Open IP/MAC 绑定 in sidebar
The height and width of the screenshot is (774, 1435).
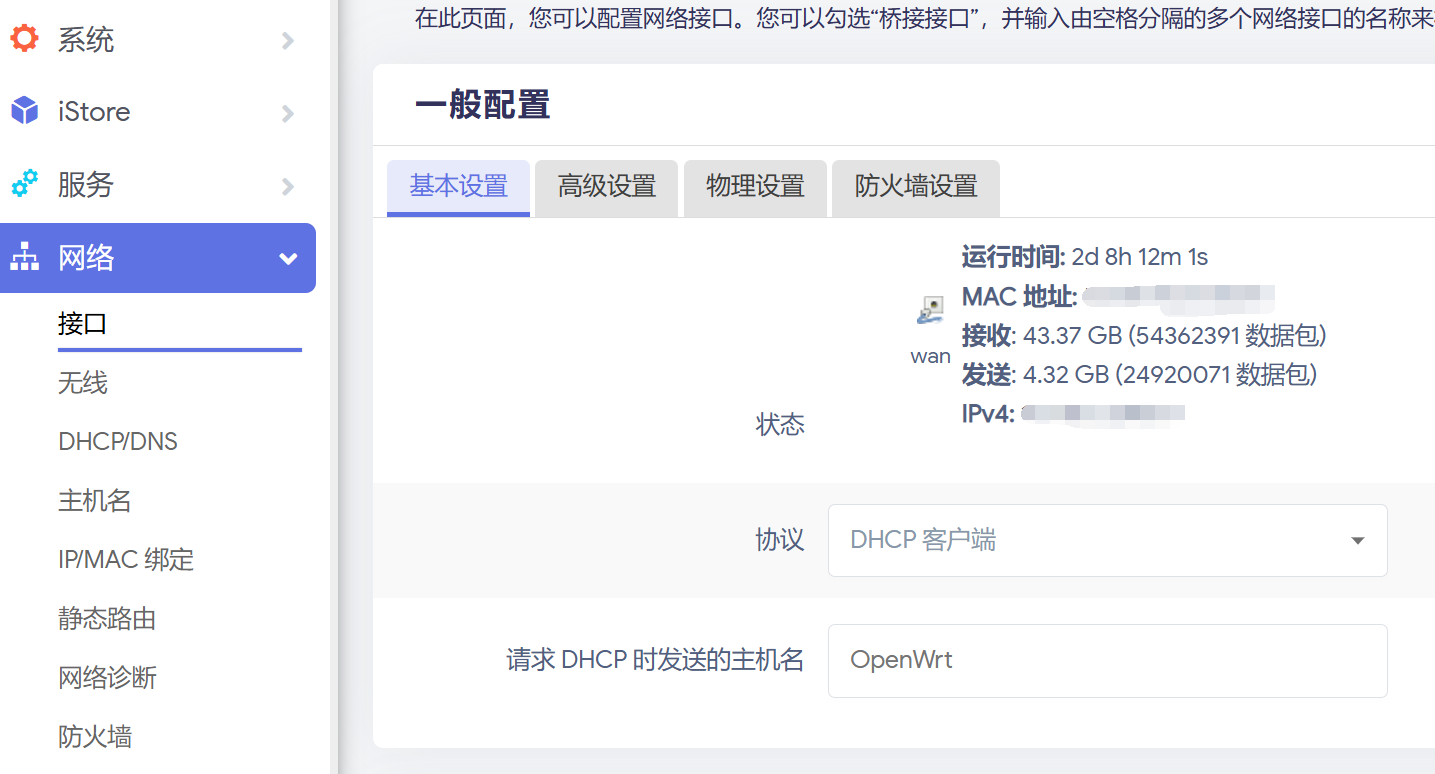click(x=126, y=559)
